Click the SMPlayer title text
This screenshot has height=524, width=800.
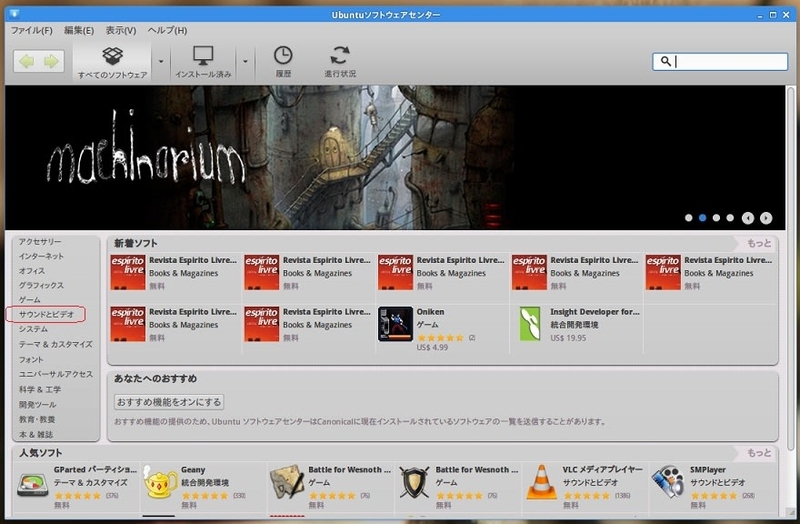(x=708, y=469)
